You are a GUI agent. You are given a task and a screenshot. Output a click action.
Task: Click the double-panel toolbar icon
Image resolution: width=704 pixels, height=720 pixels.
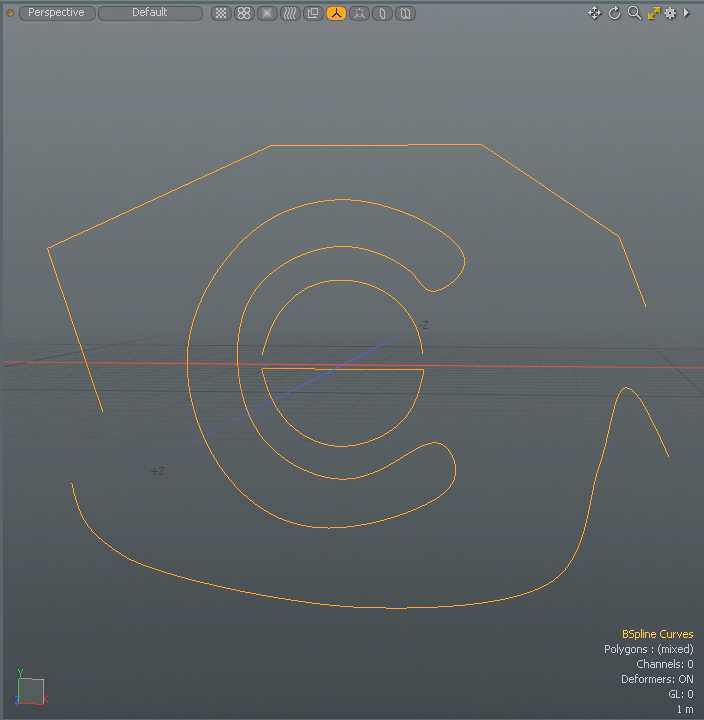click(x=405, y=13)
